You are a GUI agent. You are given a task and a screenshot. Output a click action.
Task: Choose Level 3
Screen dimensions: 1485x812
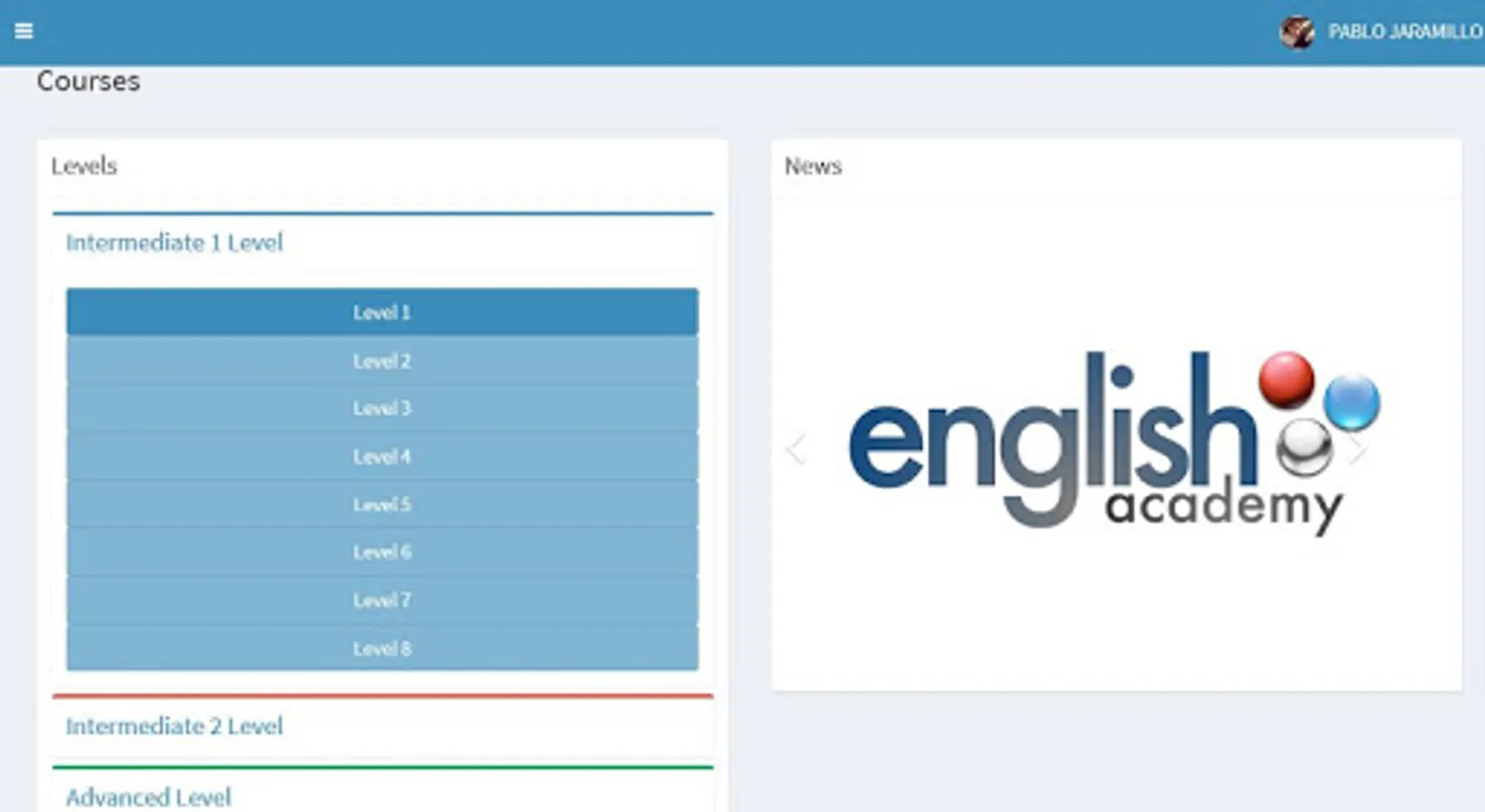383,409
